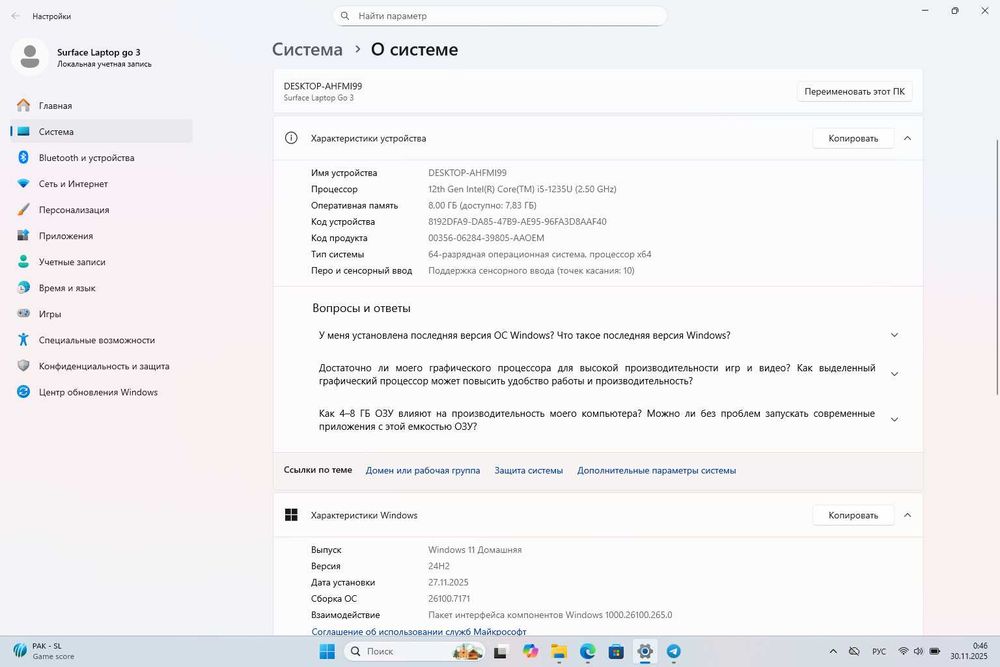Screen dimensions: 1000x667
Task: Click the Версия value 24H2
Action: click(x=439, y=566)
